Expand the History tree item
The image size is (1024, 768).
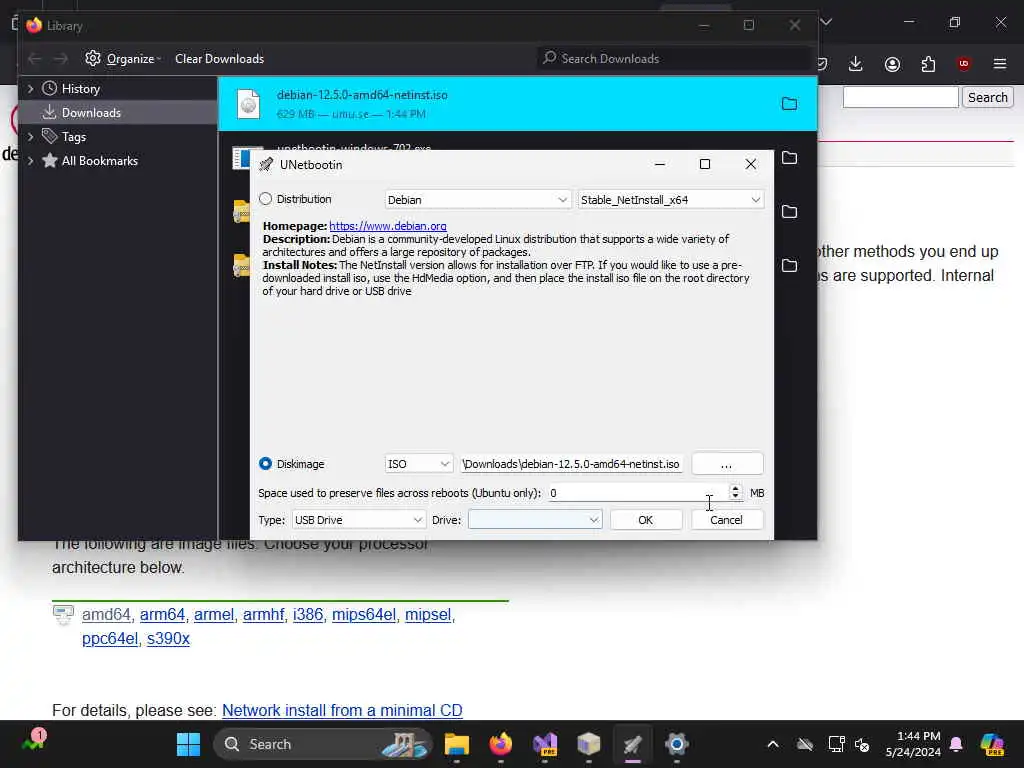coord(30,88)
